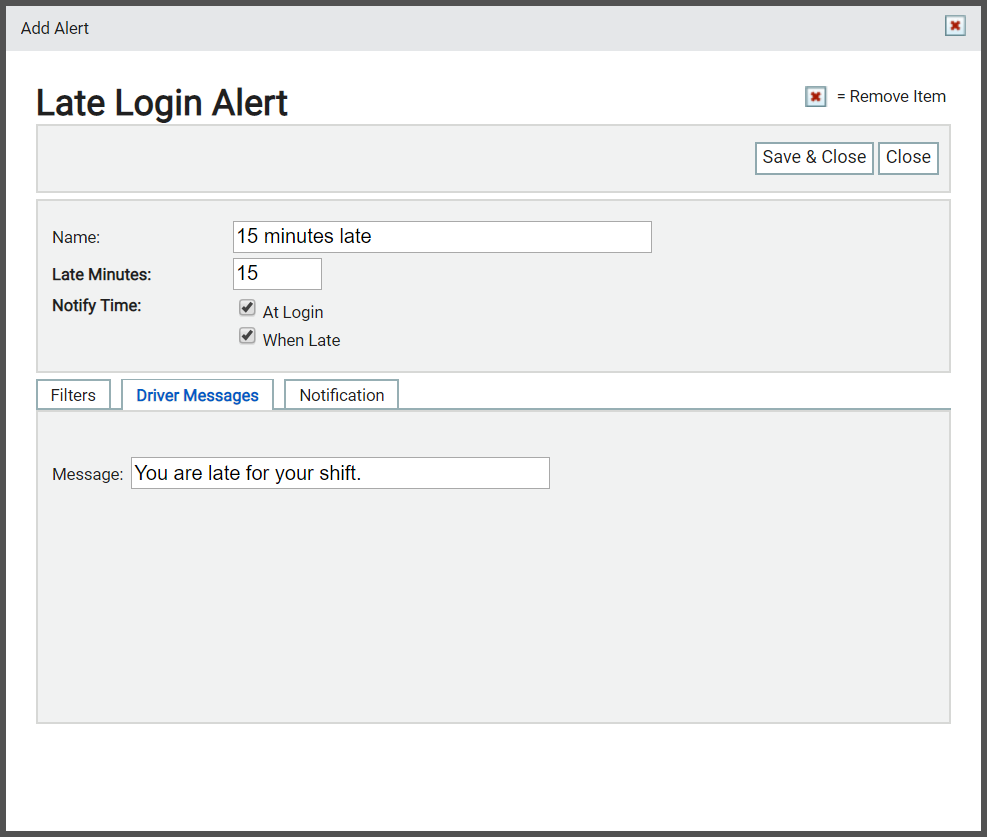The image size is (987, 837).
Task: Click the Notify Time label
Action: 96,306
